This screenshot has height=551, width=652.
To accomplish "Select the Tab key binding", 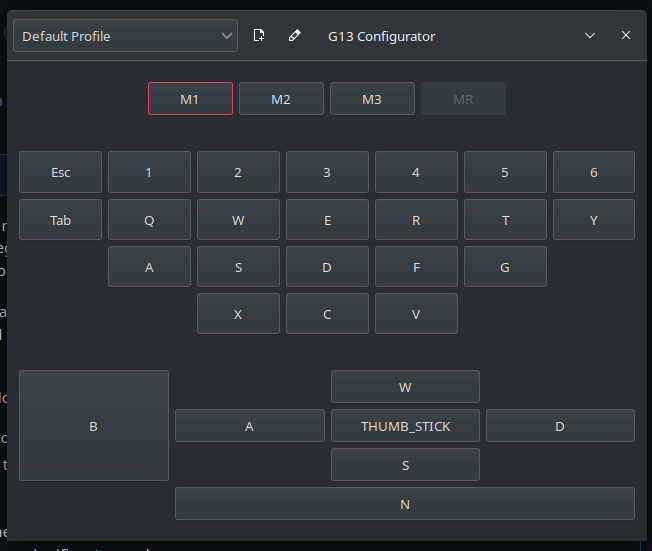I will click(x=60, y=220).
